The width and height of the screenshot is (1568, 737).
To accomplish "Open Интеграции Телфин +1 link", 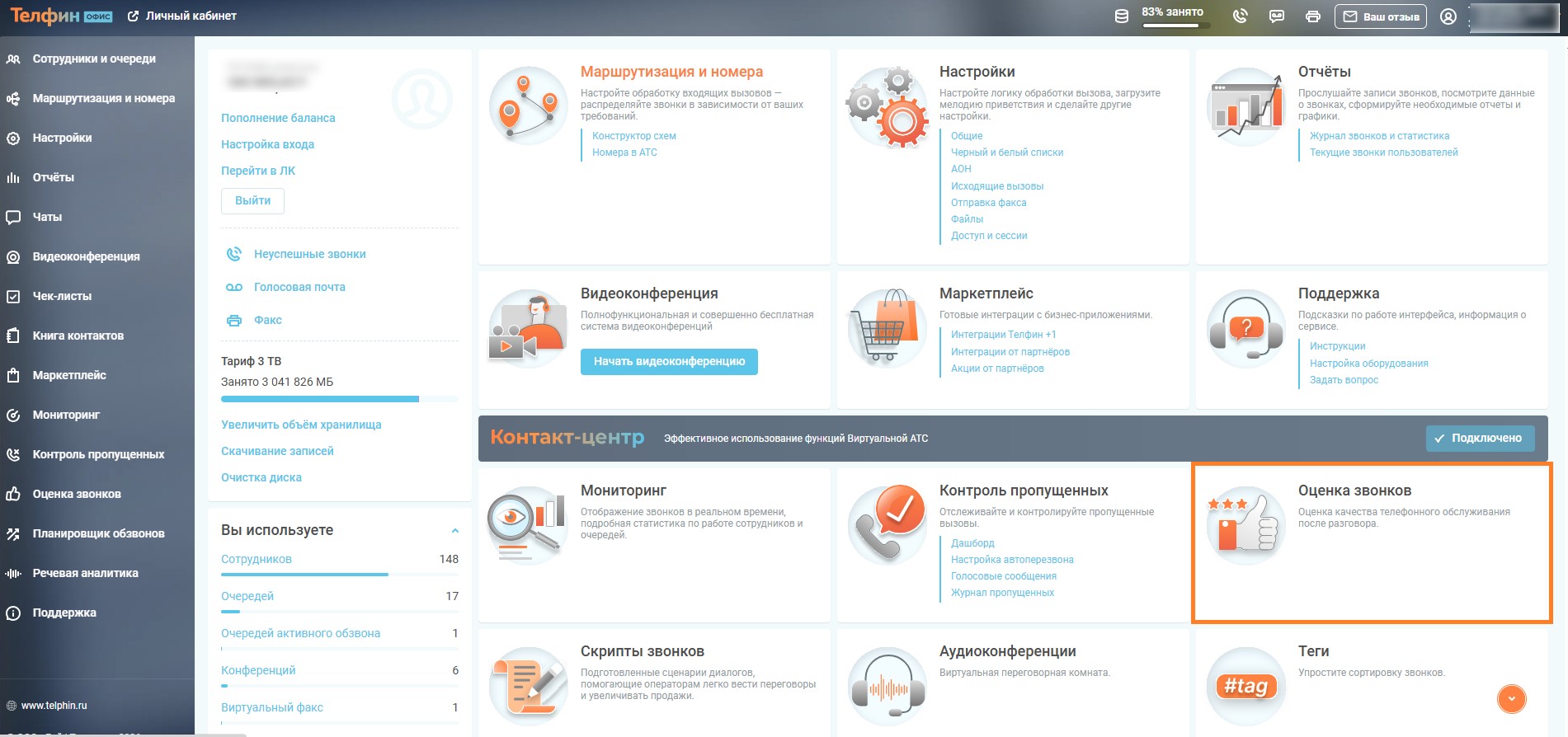I will coord(1003,335).
